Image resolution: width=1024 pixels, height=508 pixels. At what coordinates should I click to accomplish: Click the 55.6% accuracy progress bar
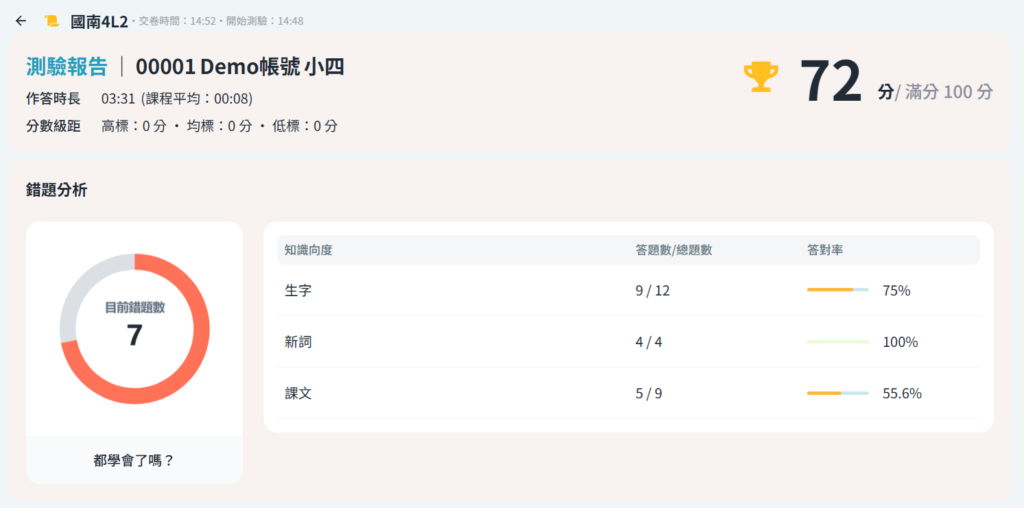[837, 393]
